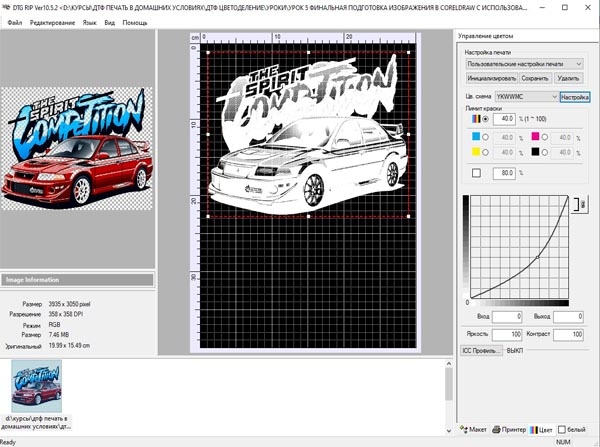
Task: Switch to the Принтер tab
Action: coord(509,430)
